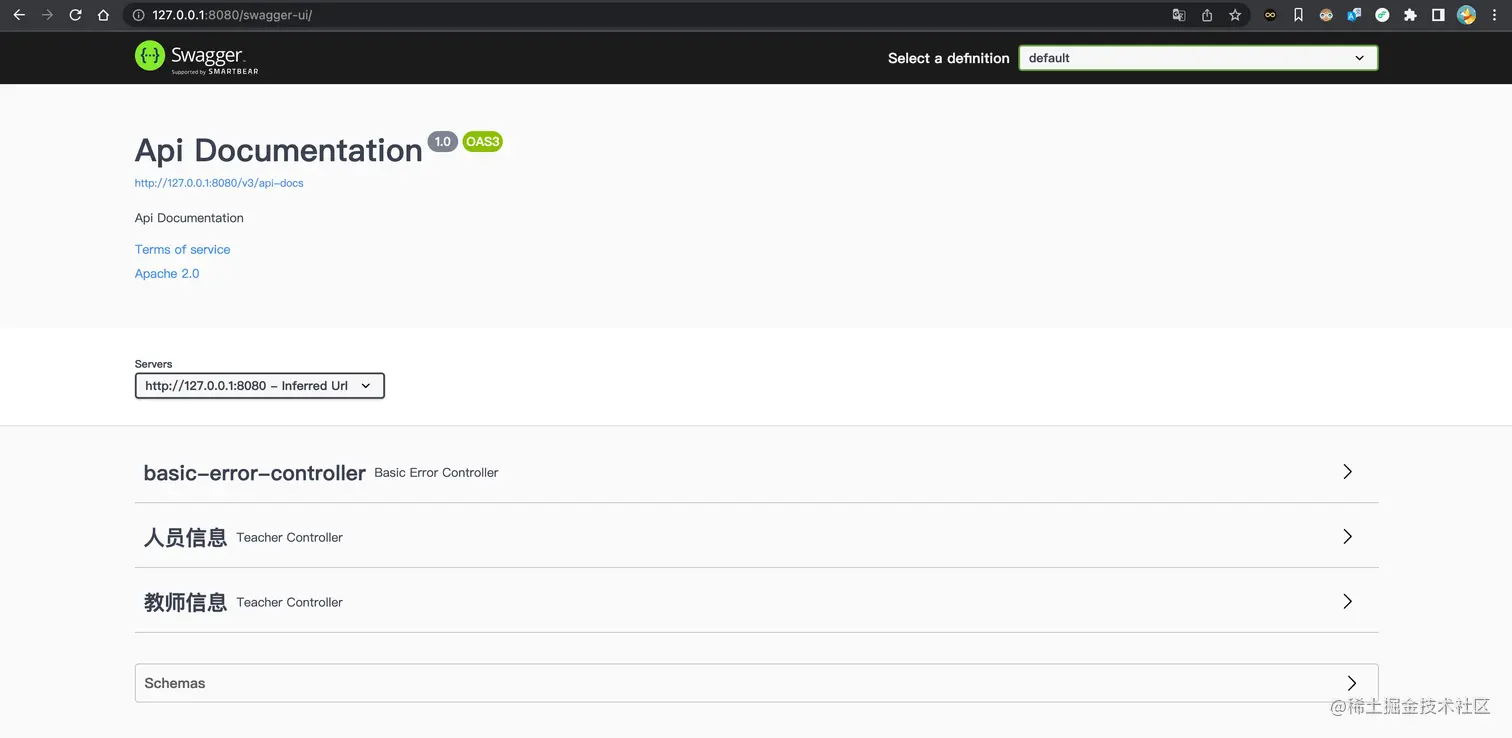Viewport: 1512px width, 738px height.
Task: Open the infinity symbol extension
Action: point(1270,15)
